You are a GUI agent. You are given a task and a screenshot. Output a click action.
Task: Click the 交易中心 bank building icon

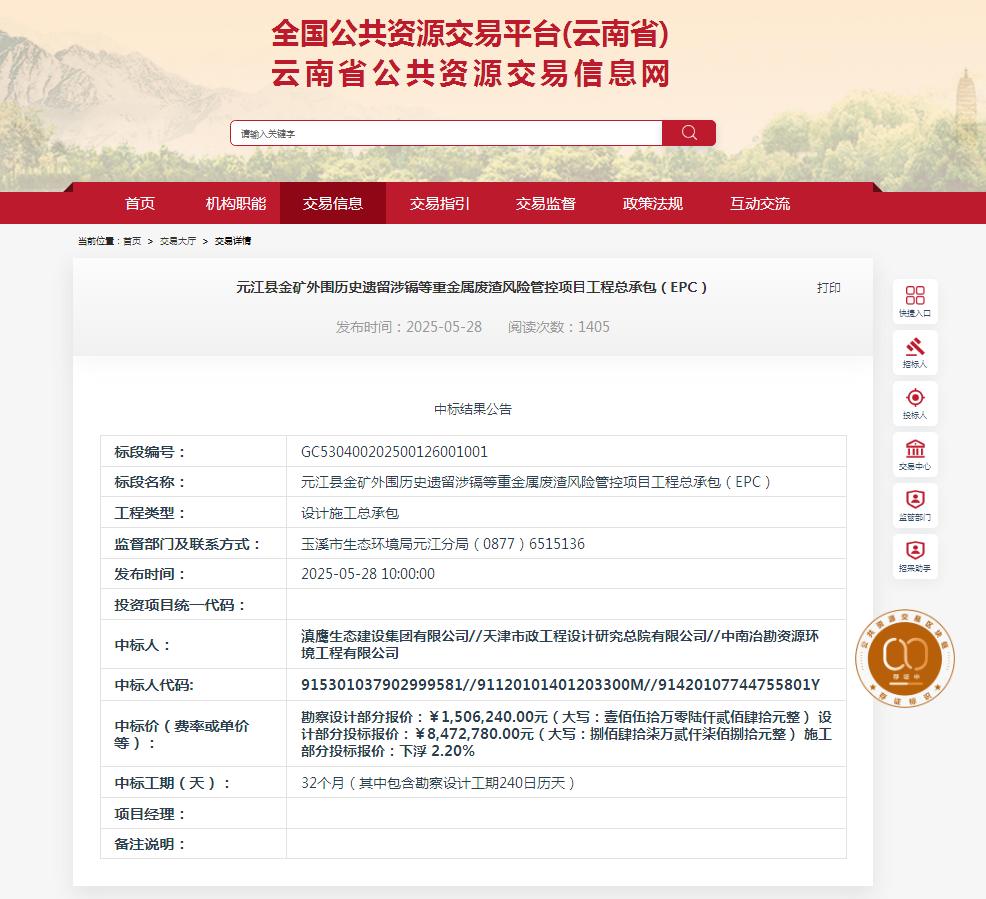point(914,454)
